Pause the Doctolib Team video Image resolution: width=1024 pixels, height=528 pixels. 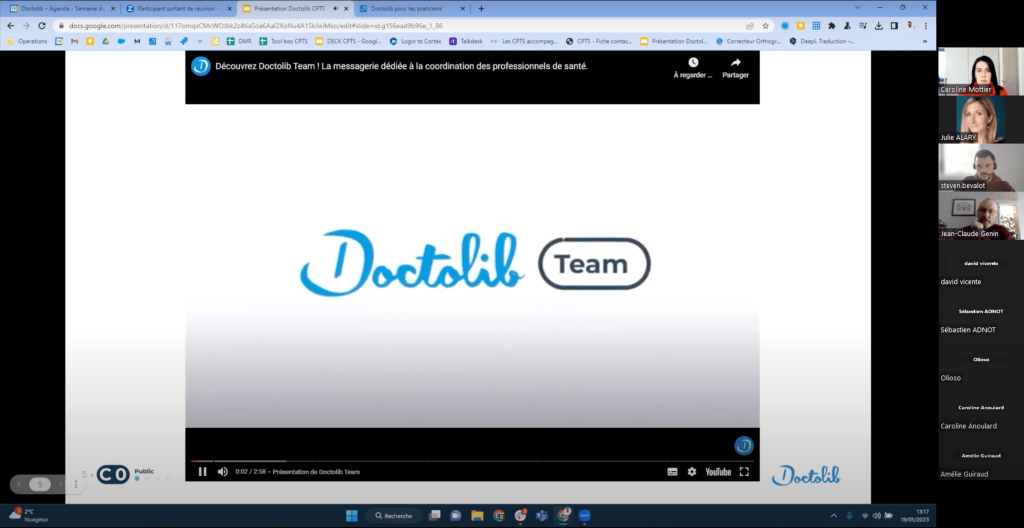202,472
